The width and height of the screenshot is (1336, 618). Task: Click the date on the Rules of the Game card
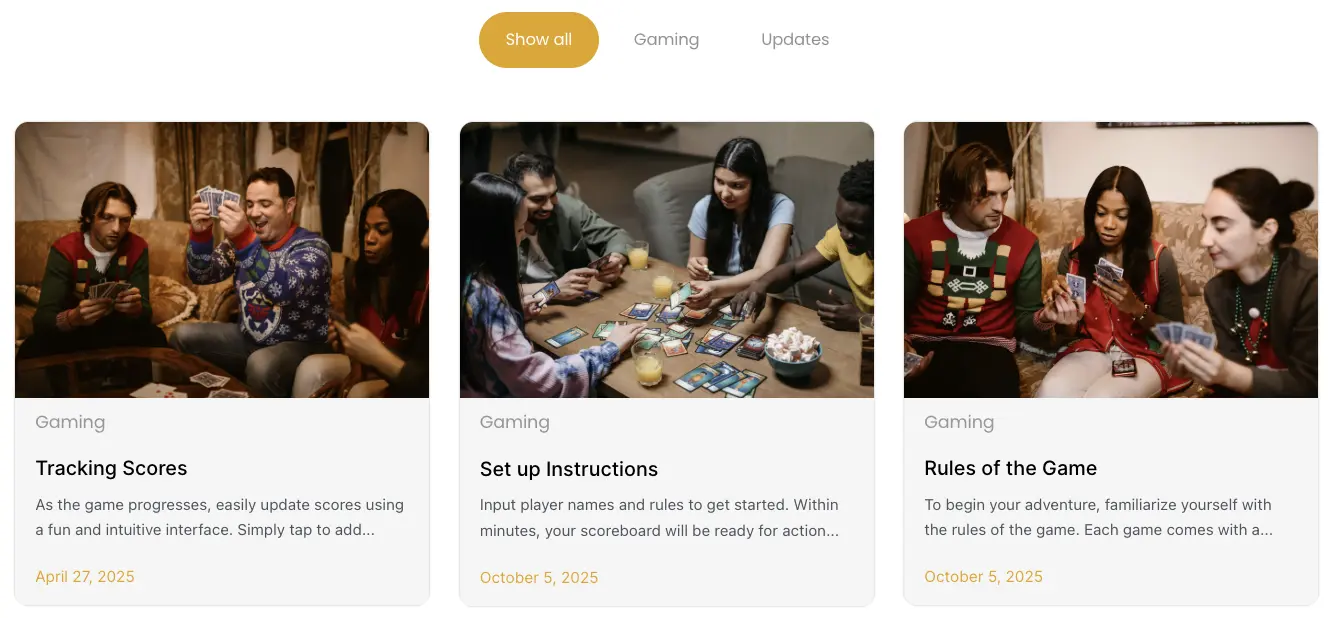(x=983, y=577)
